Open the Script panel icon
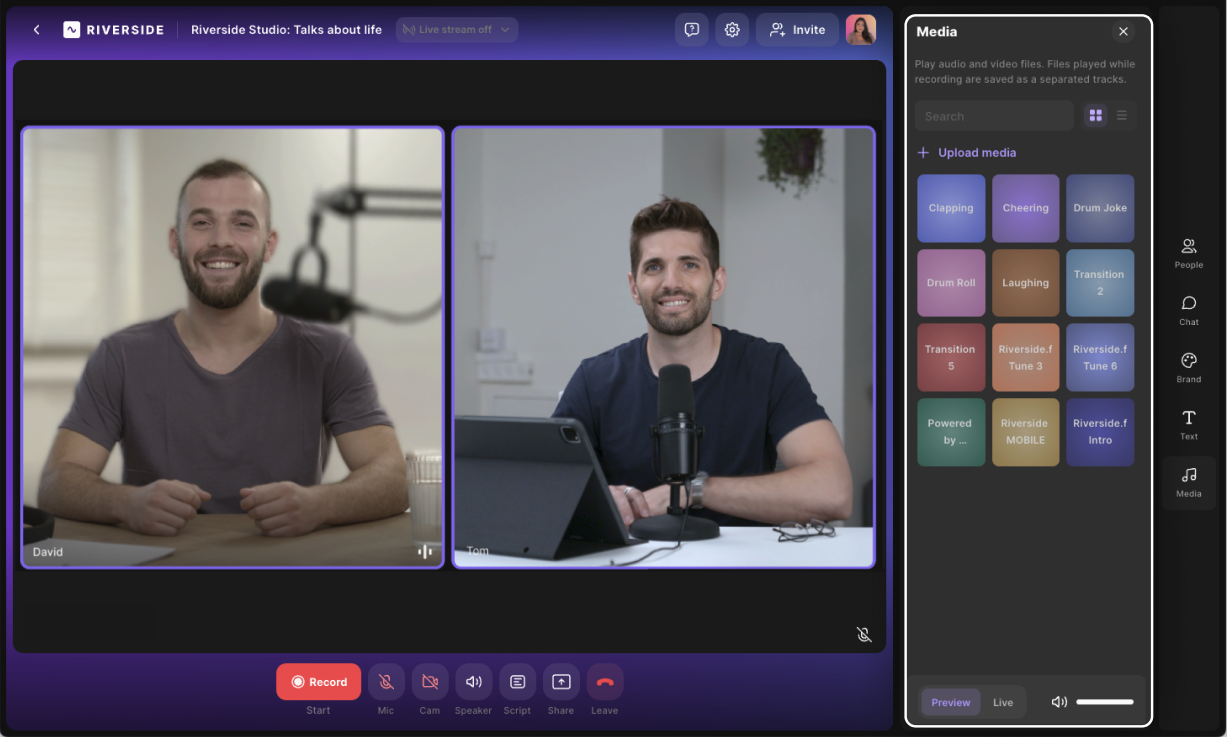 coord(517,682)
